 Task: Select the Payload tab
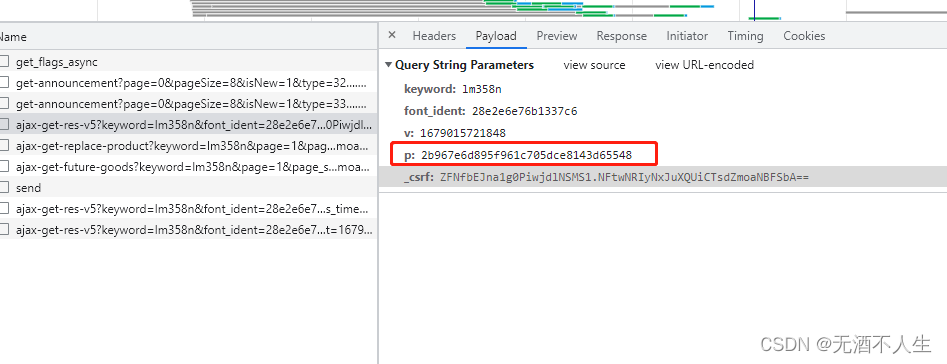(496, 36)
